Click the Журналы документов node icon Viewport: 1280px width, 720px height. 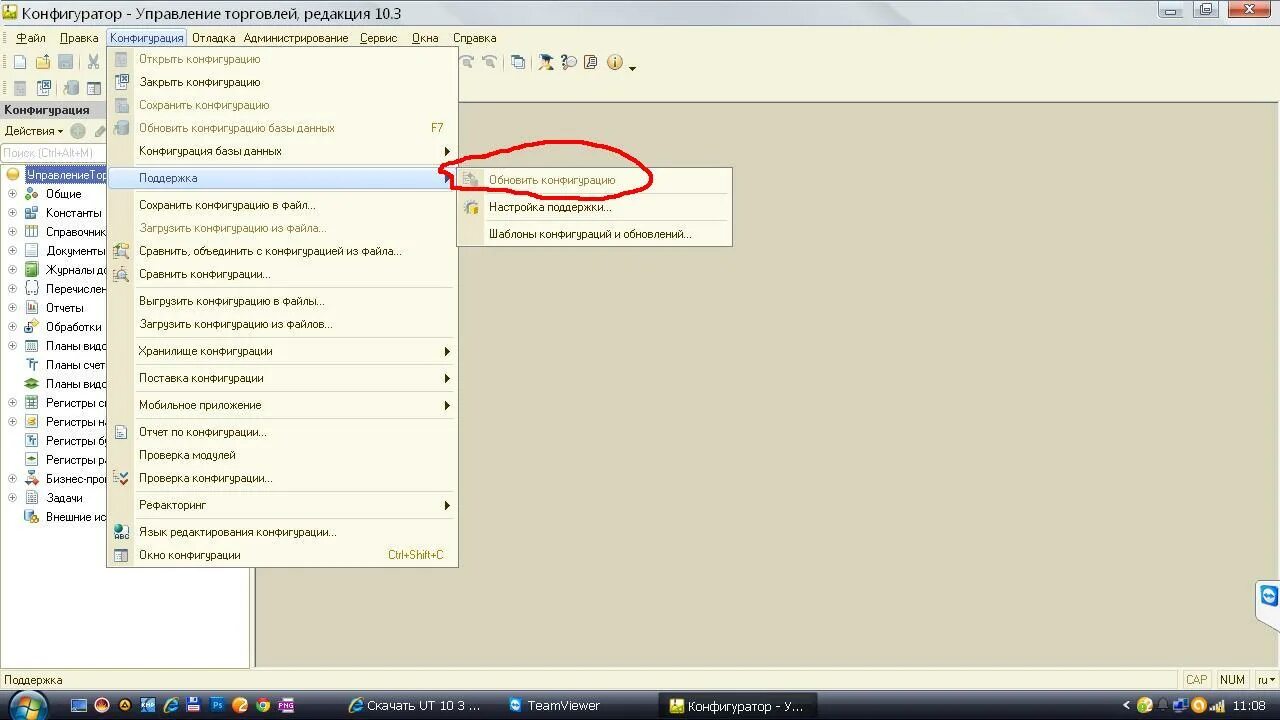point(32,270)
